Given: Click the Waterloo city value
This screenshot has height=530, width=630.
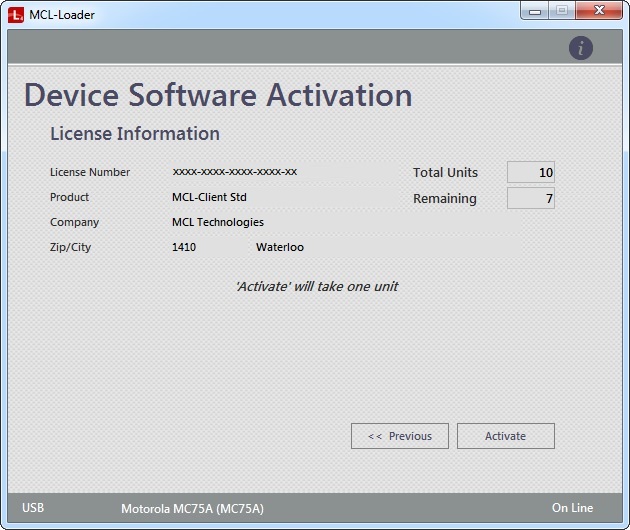Looking at the screenshot, I should click(280, 247).
